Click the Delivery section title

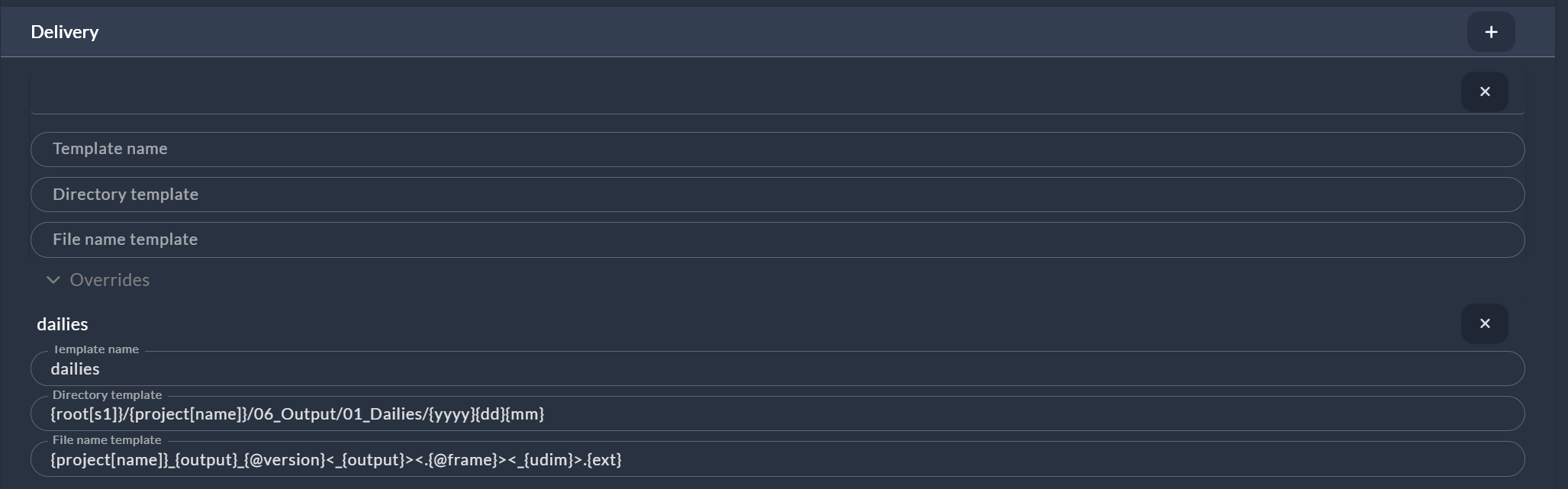[x=65, y=32]
